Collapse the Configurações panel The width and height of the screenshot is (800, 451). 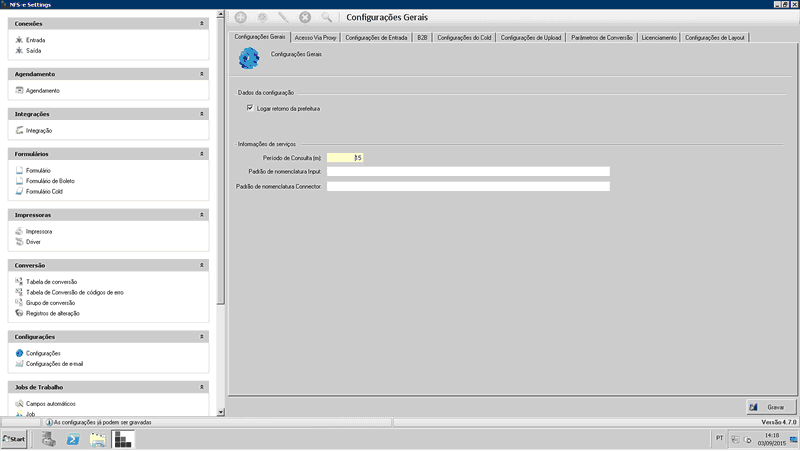click(x=202, y=337)
